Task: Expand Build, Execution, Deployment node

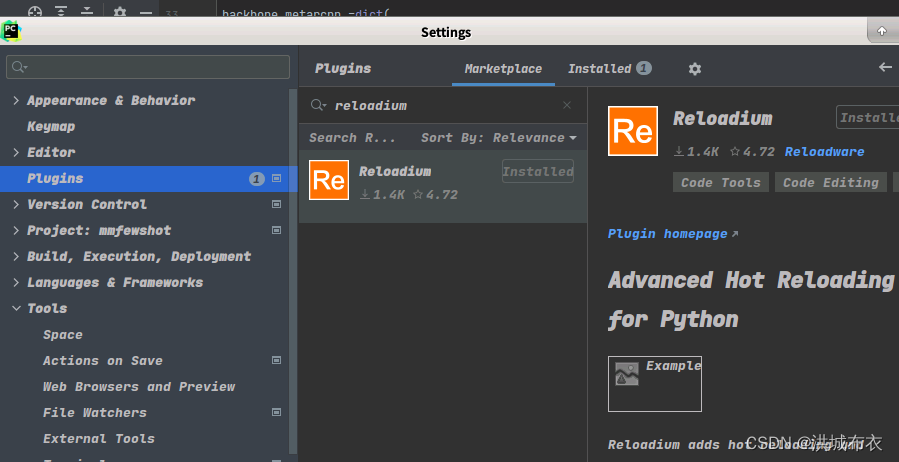Action: click(16, 256)
